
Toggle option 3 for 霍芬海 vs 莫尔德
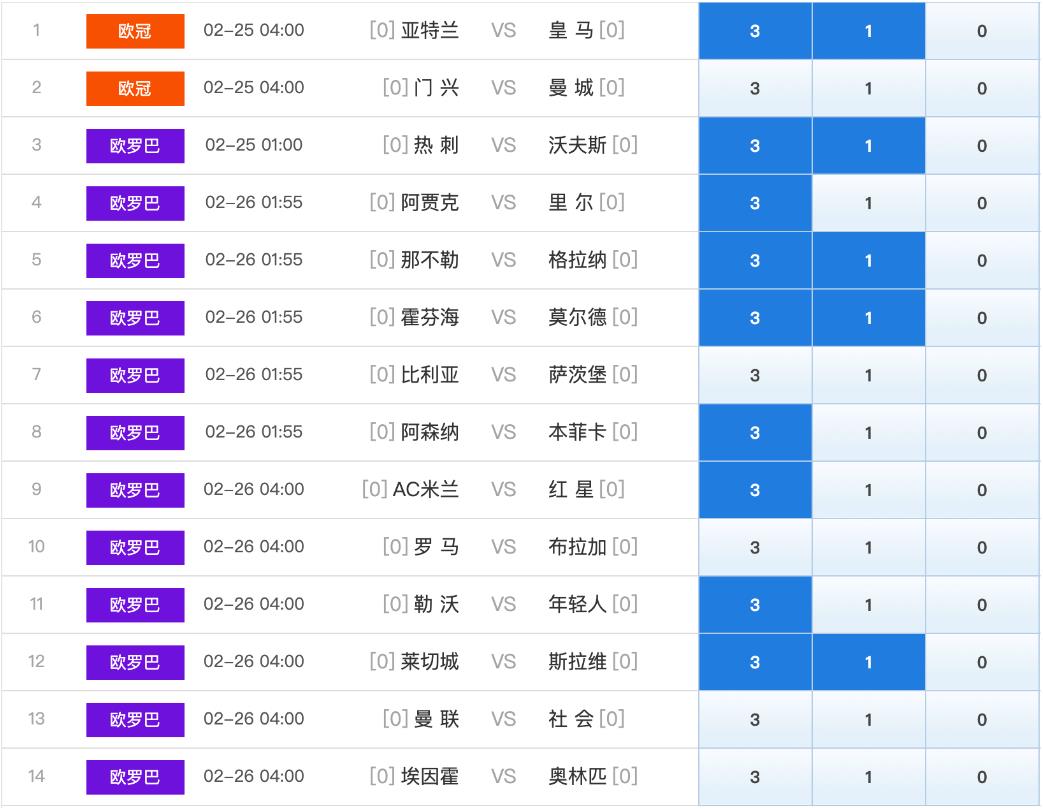[755, 317]
